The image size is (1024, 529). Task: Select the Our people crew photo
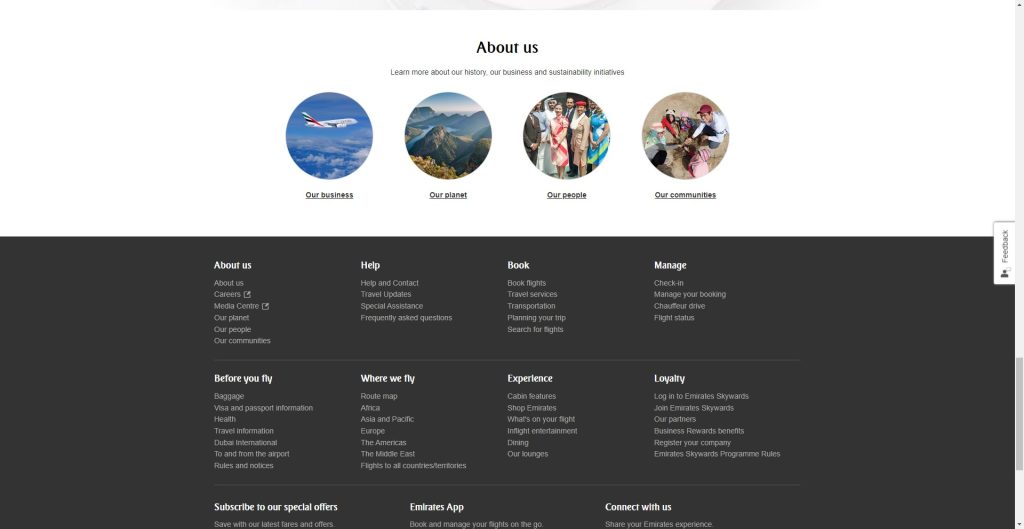(x=566, y=135)
